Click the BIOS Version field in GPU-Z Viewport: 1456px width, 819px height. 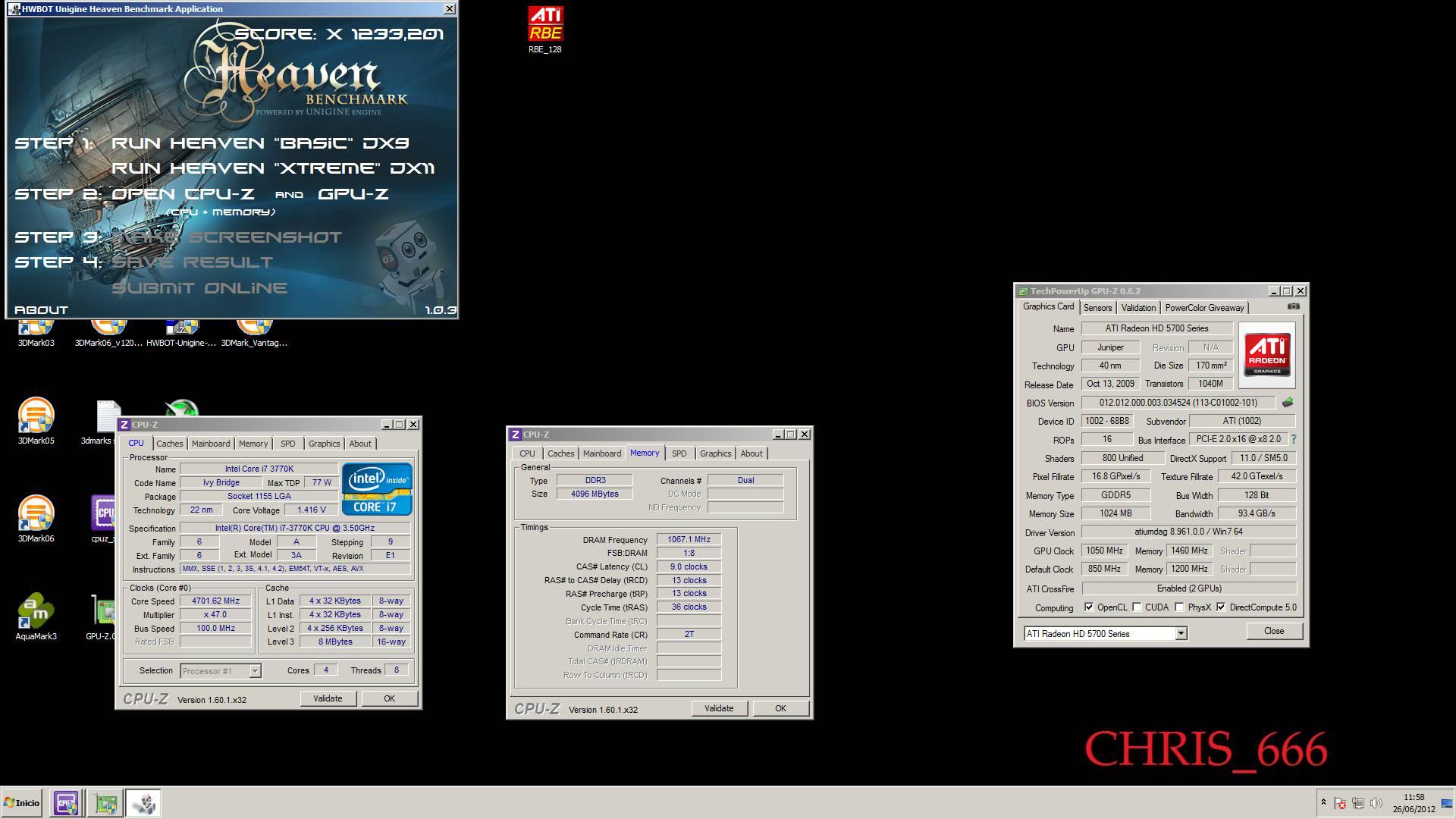1178,403
